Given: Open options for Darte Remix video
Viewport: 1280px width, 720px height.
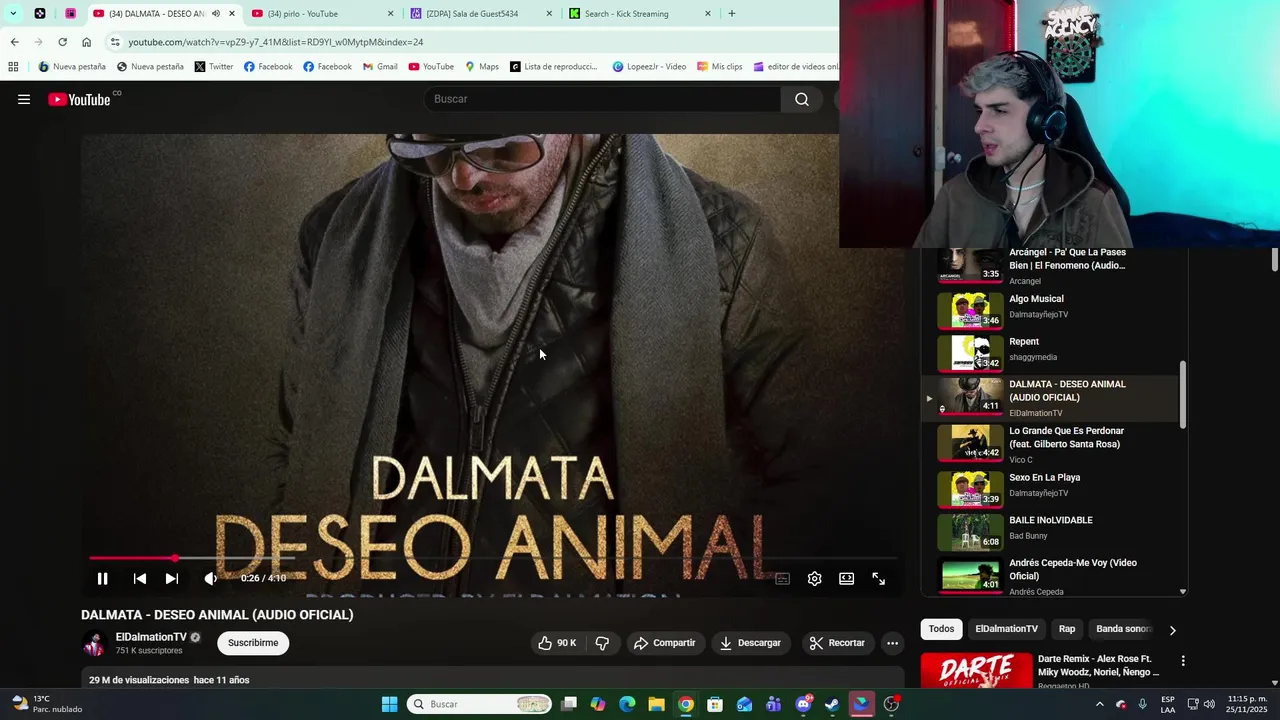Looking at the screenshot, I should (x=1183, y=661).
